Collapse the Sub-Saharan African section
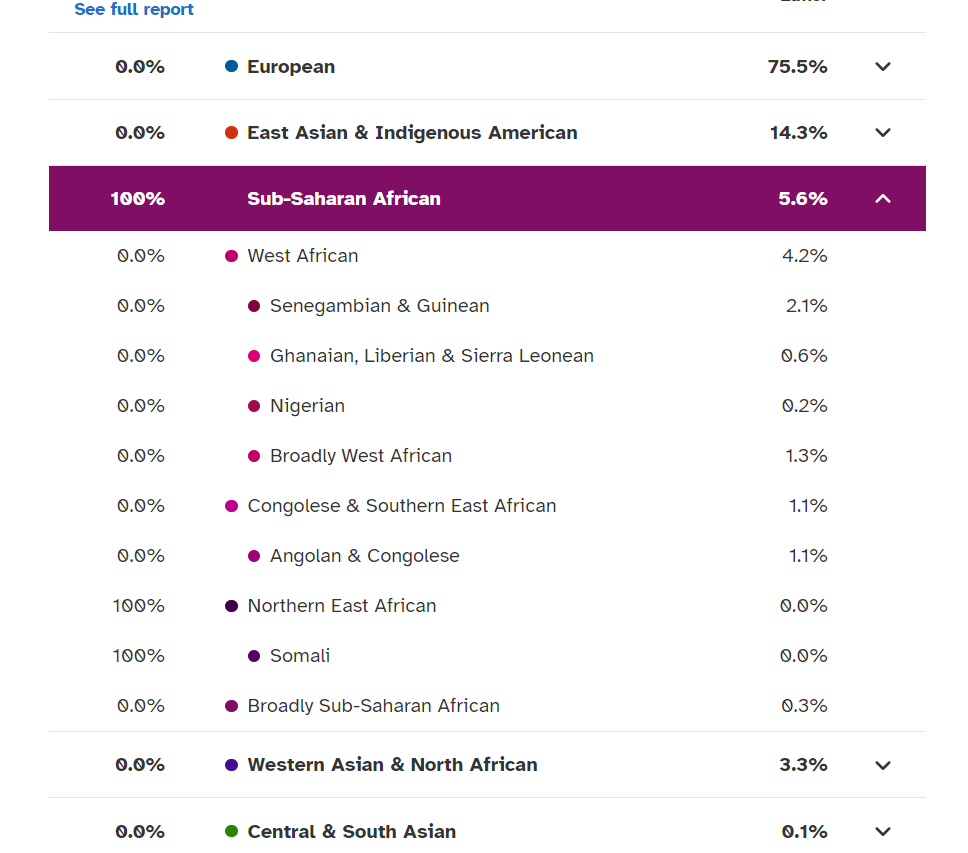 pos(882,199)
